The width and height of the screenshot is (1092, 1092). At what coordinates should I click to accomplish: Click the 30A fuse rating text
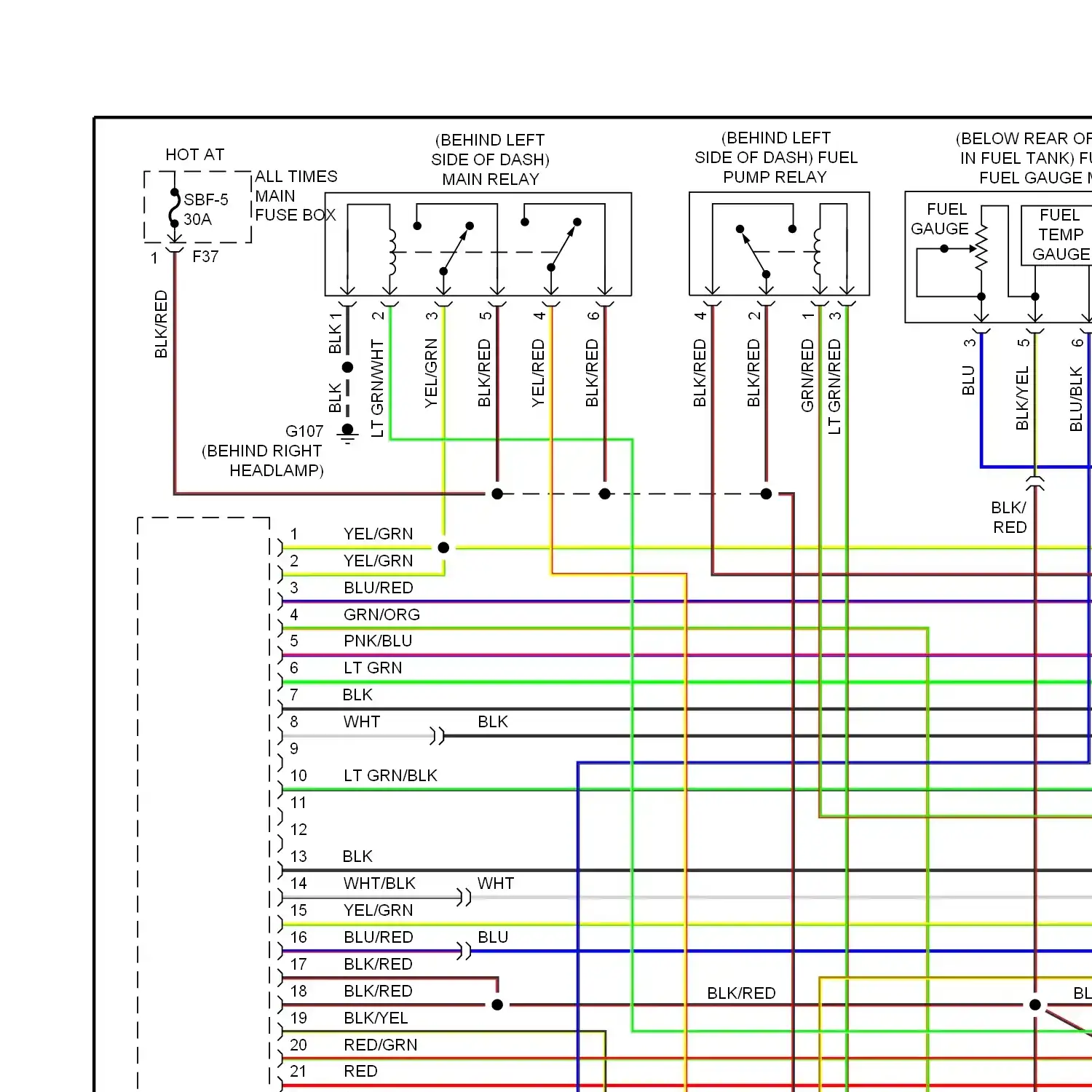[197, 219]
